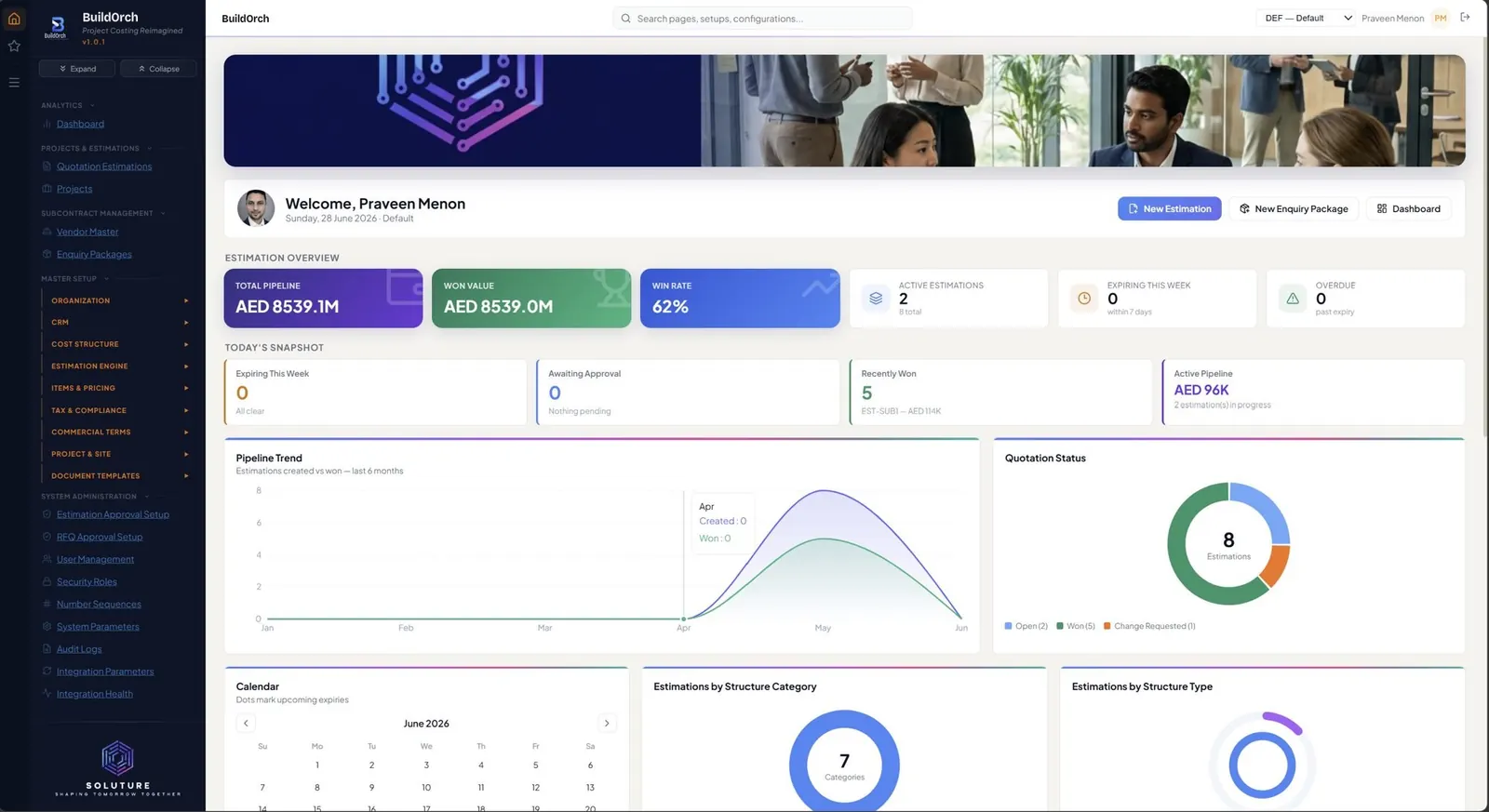Expand the Tax & Compliance menu
This screenshot has height=812, width=1489.
point(119,410)
